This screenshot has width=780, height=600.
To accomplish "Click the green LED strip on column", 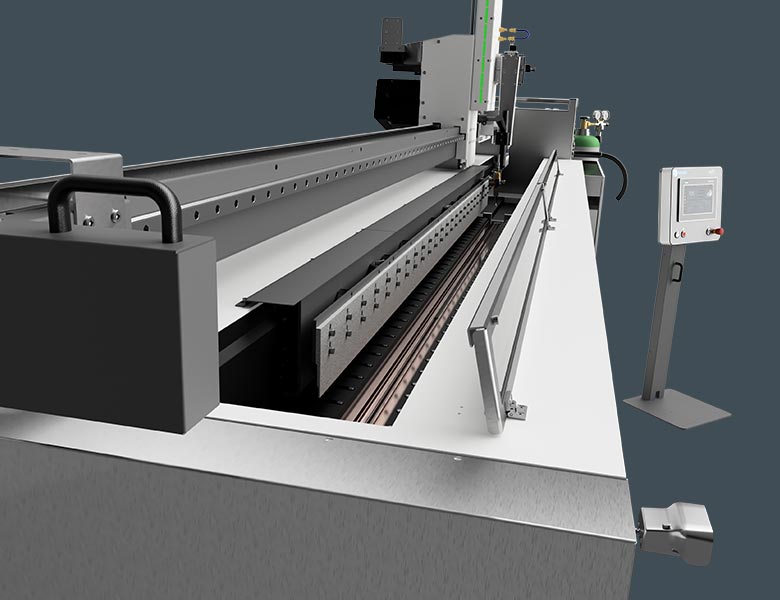I will 487,50.
